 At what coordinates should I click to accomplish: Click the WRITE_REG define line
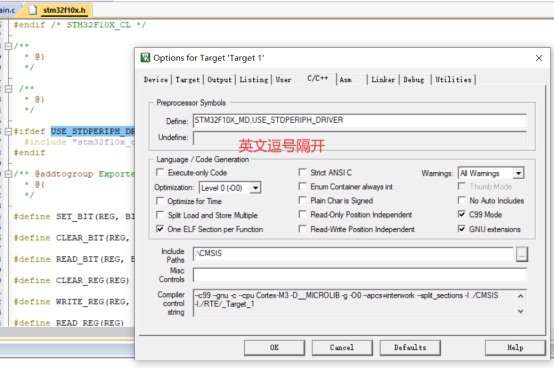point(71,302)
